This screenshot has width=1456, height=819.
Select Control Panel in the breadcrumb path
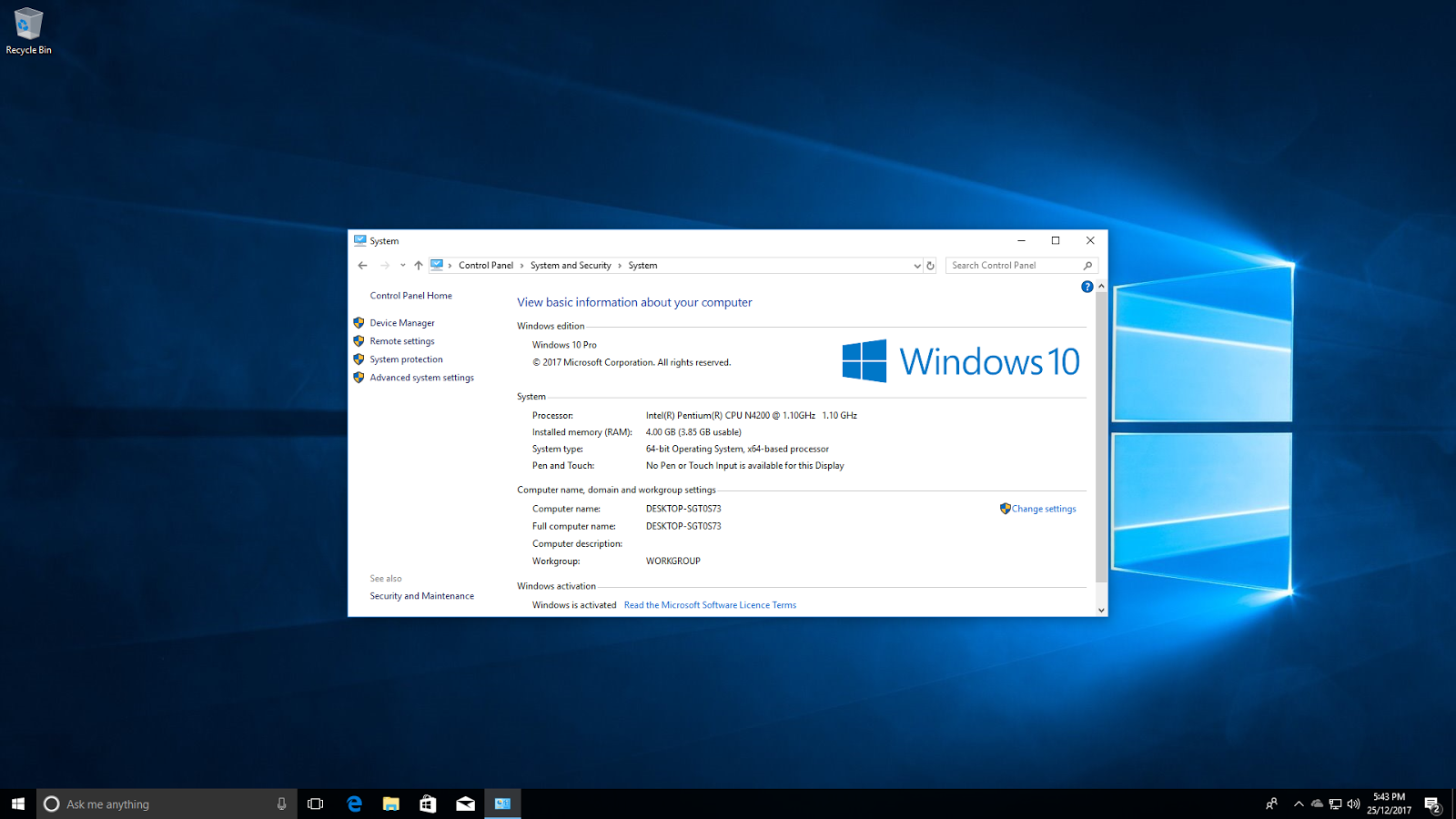pyautogui.click(x=486, y=266)
